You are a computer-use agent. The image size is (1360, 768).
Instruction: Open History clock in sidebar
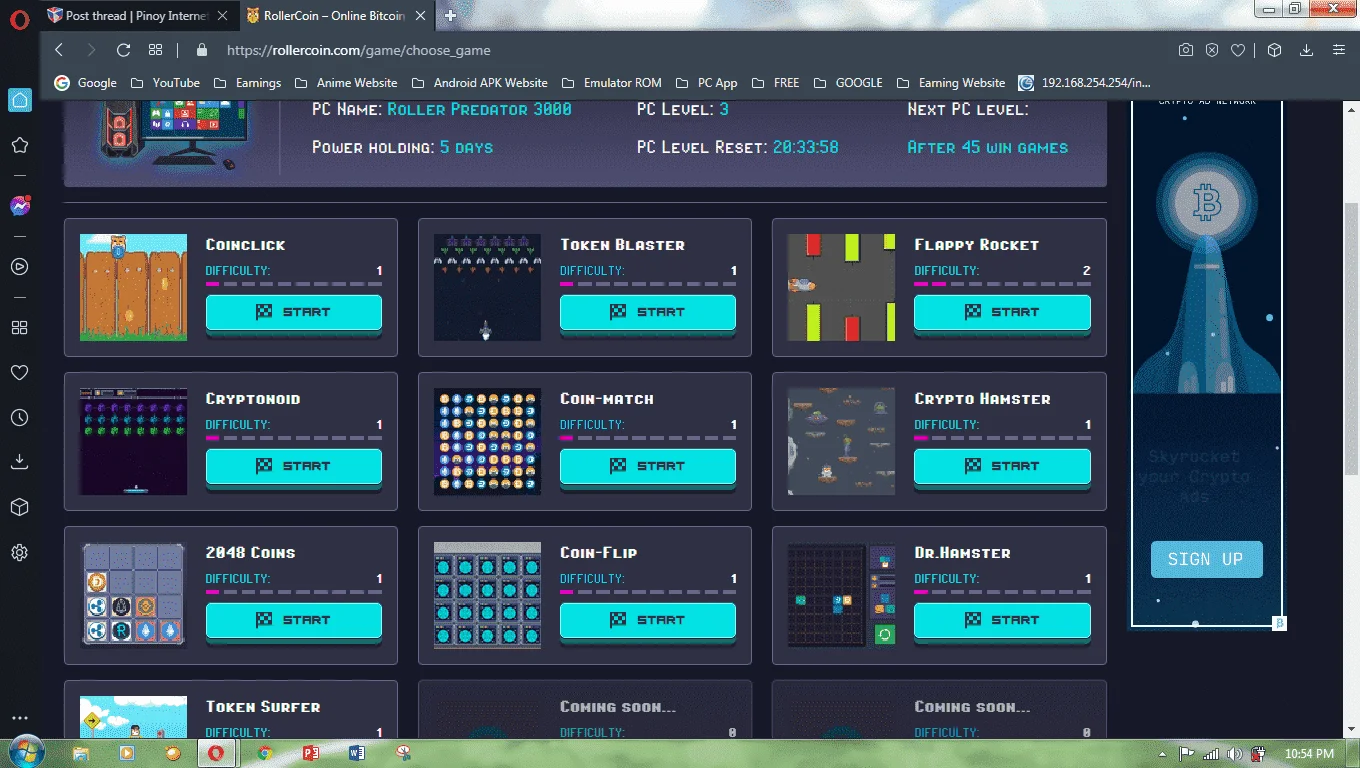tap(19, 418)
